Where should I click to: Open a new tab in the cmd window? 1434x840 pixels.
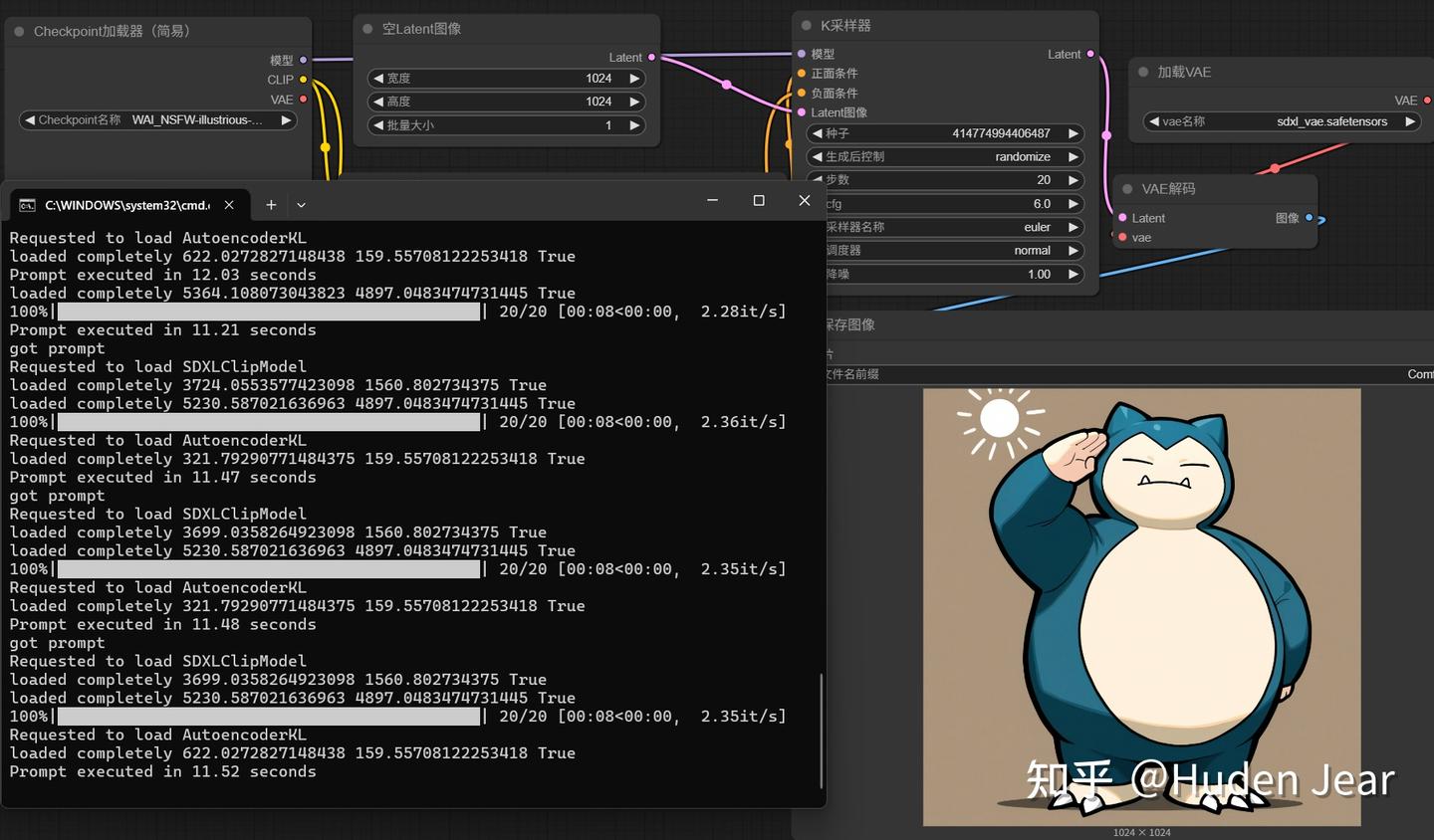(271, 205)
